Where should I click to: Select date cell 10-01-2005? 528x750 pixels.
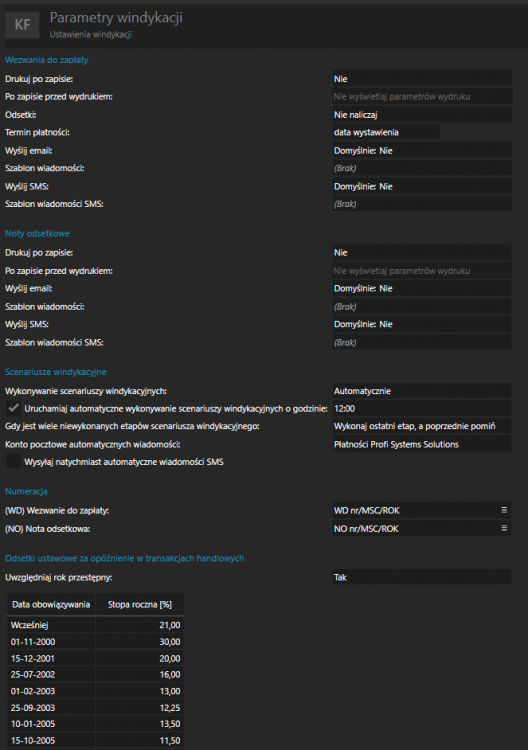pos(51,724)
